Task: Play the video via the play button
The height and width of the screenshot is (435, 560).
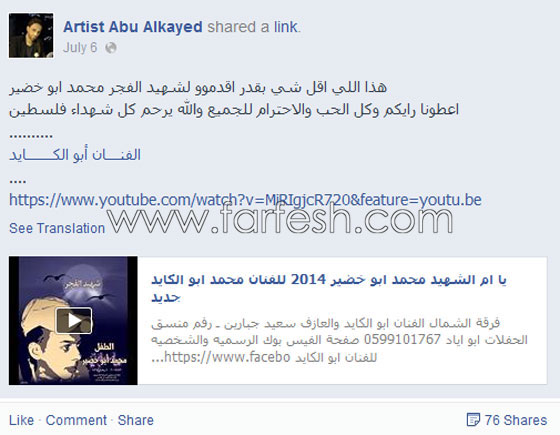Action: click(74, 320)
